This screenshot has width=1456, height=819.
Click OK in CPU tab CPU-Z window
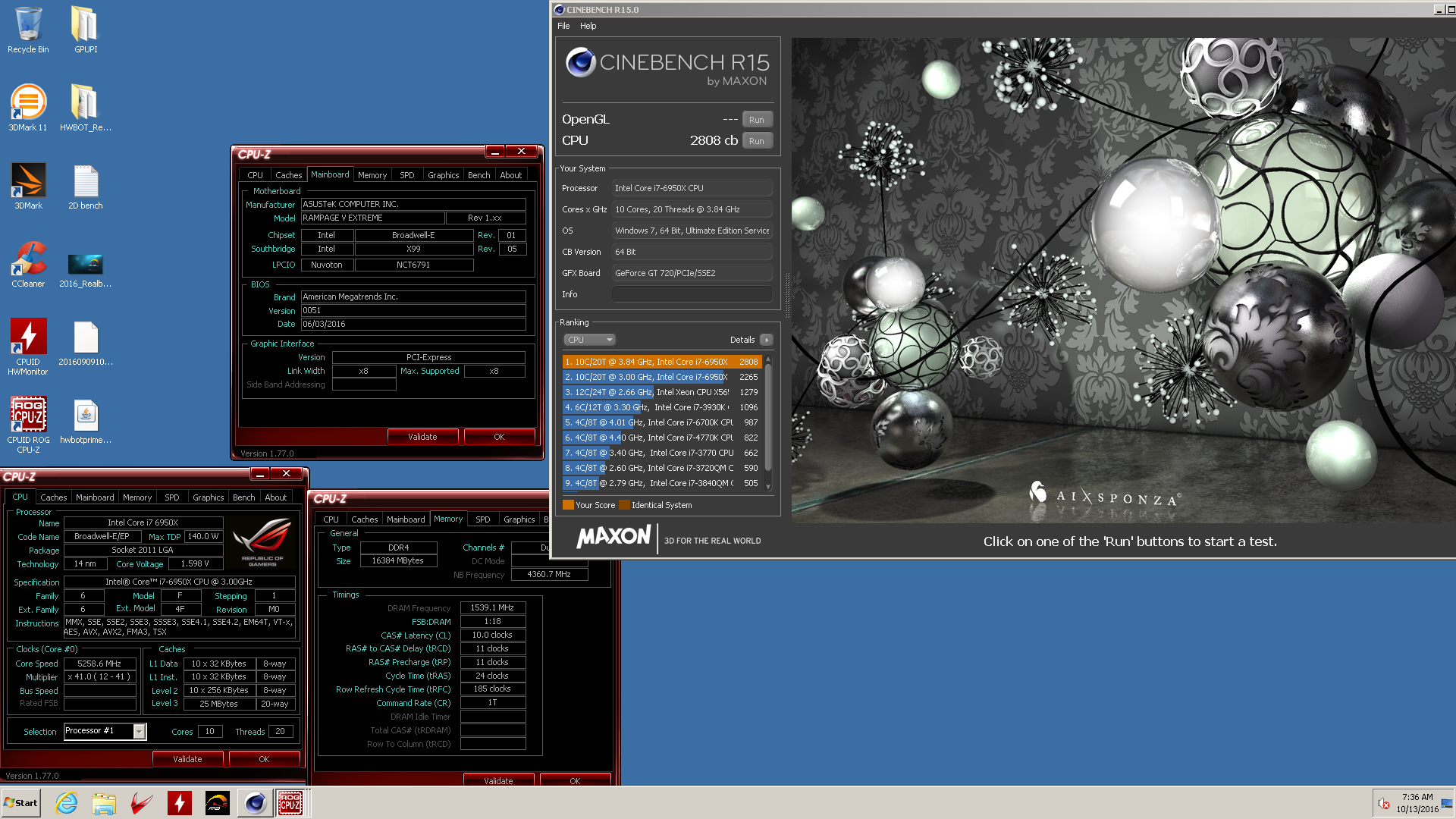tap(264, 759)
